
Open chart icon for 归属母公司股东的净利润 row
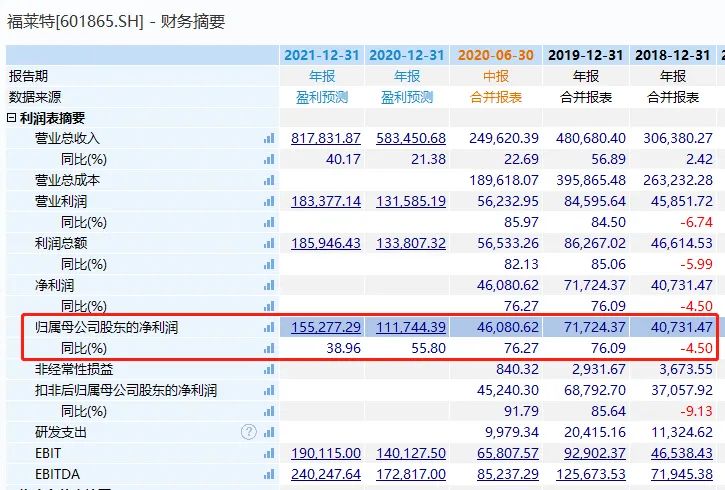(269, 327)
